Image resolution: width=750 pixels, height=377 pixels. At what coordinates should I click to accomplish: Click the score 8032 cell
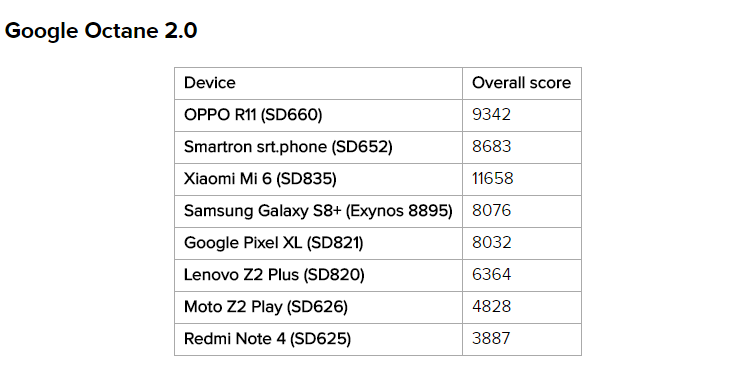522,244
